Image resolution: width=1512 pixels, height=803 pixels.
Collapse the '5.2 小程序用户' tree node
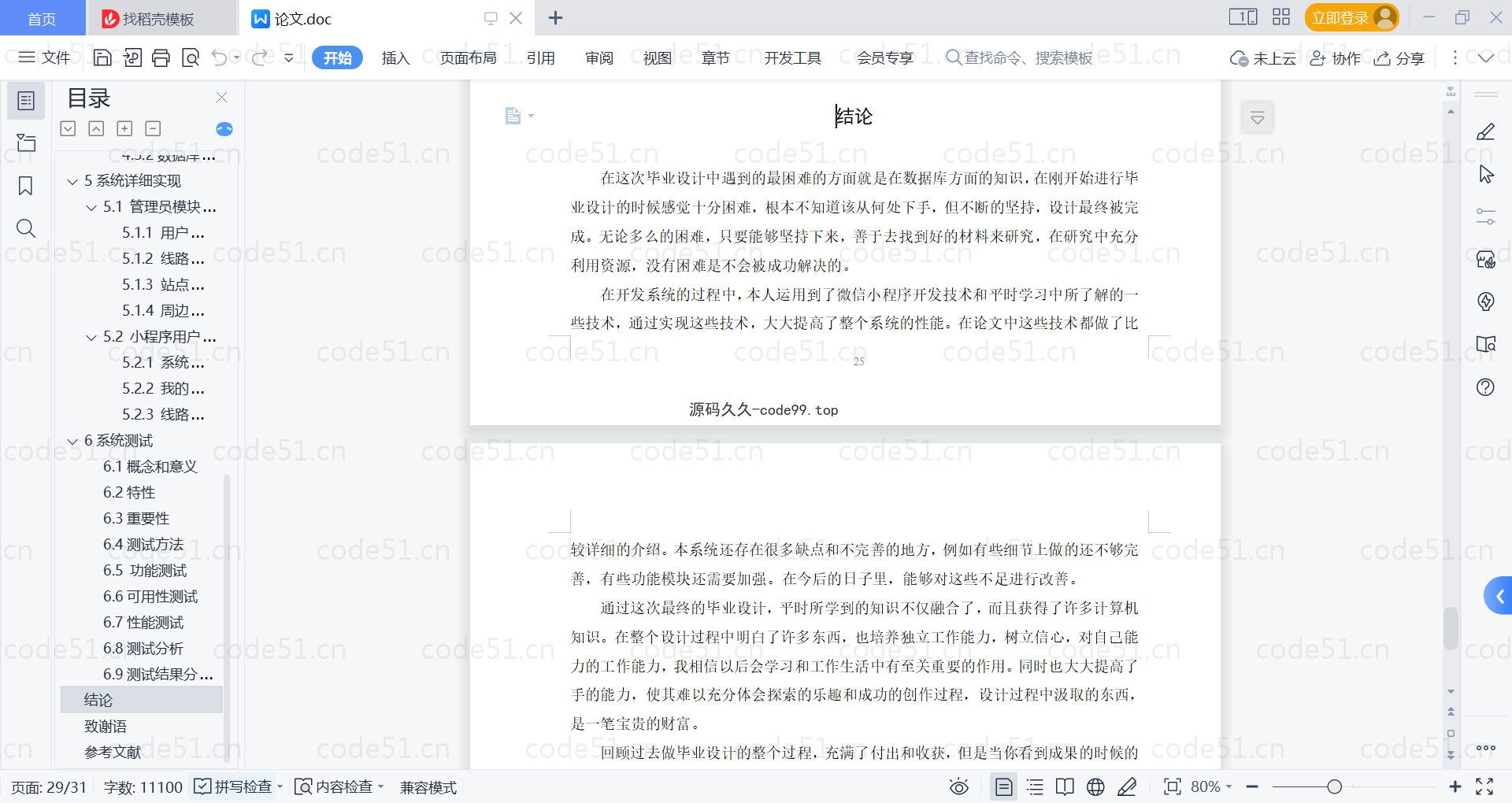pos(91,338)
